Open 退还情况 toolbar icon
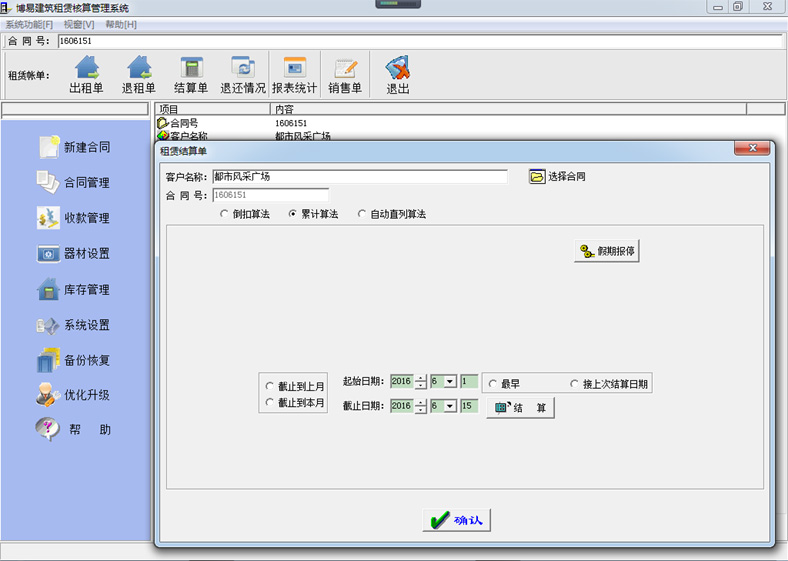 coord(243,68)
